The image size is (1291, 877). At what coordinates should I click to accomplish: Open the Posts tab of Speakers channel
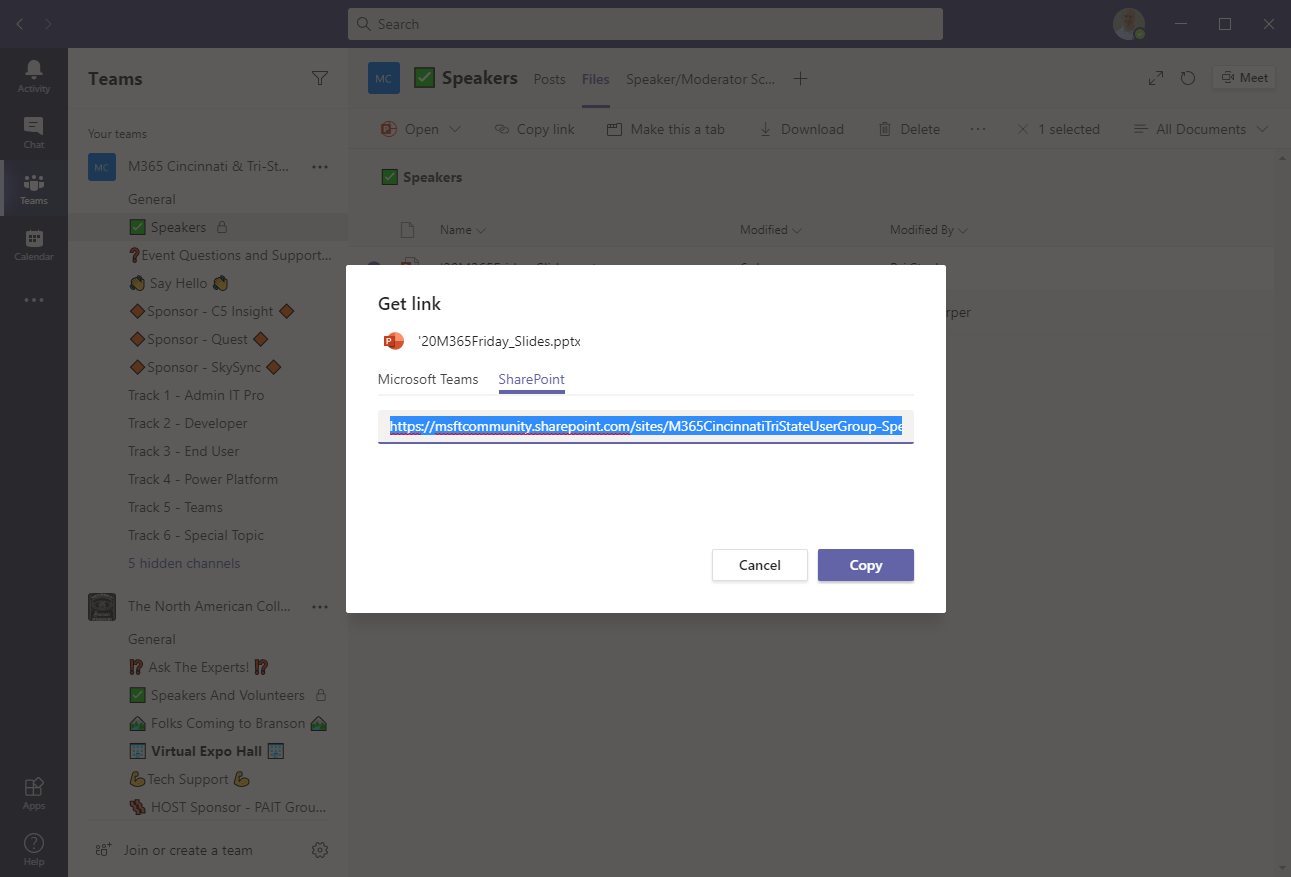tap(549, 78)
